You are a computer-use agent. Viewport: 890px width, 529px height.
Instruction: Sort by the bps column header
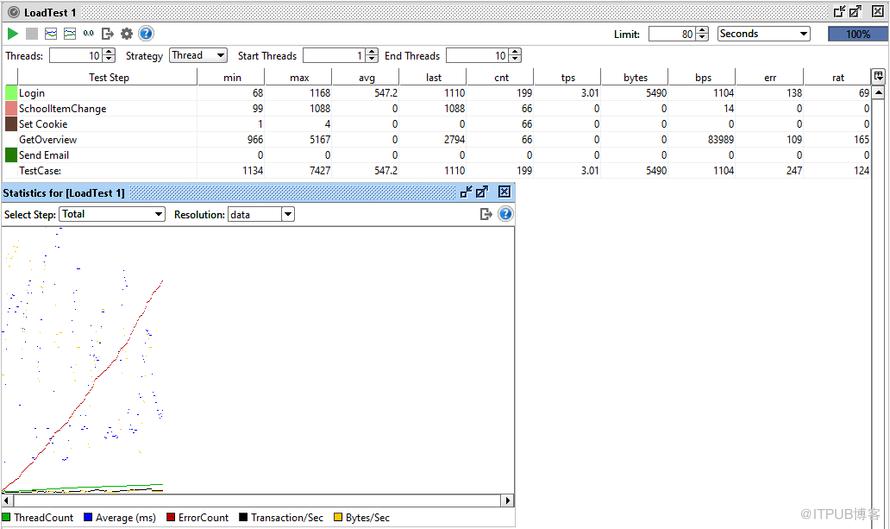[x=703, y=77]
